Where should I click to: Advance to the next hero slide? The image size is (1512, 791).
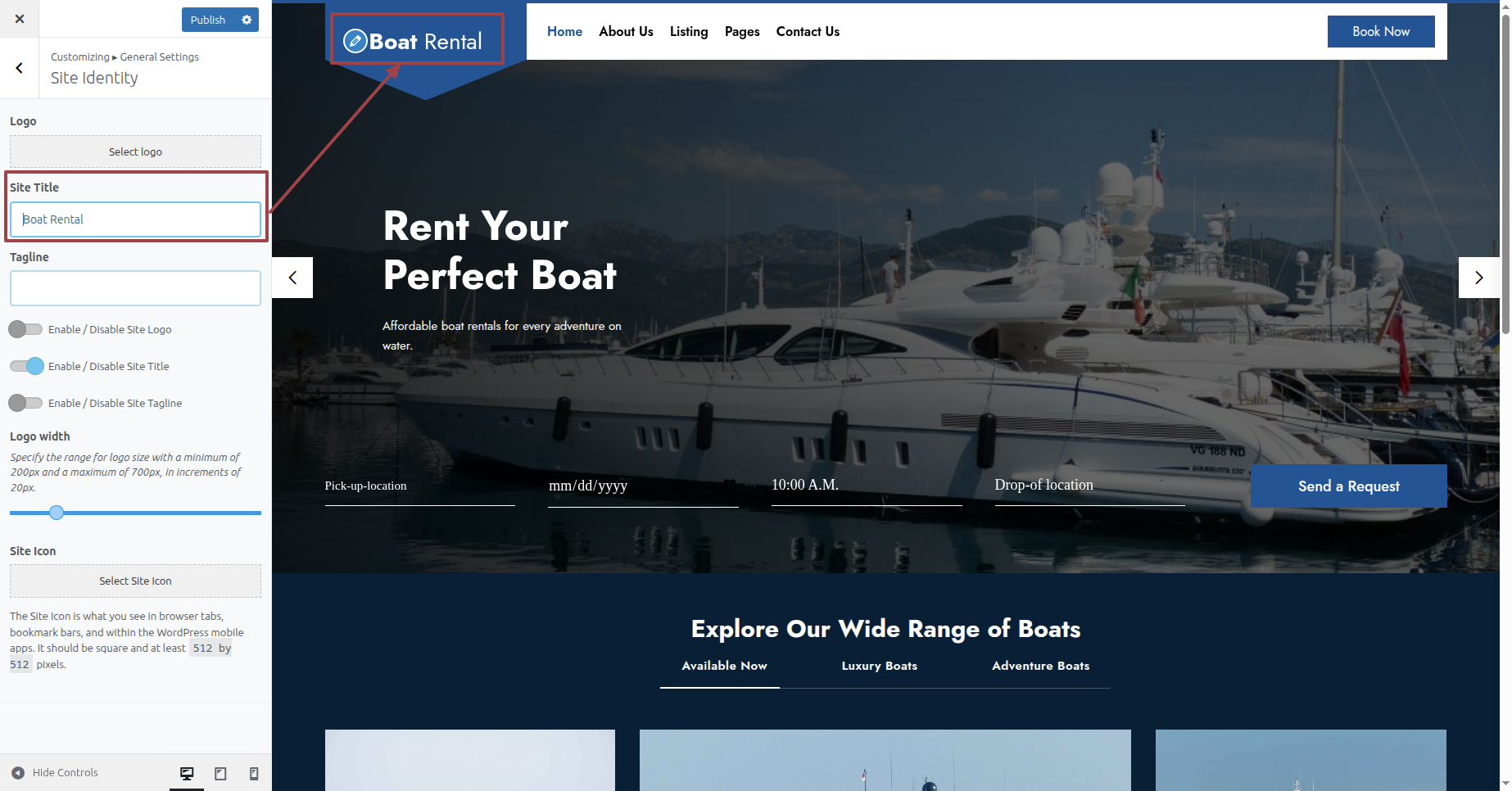click(x=1478, y=278)
